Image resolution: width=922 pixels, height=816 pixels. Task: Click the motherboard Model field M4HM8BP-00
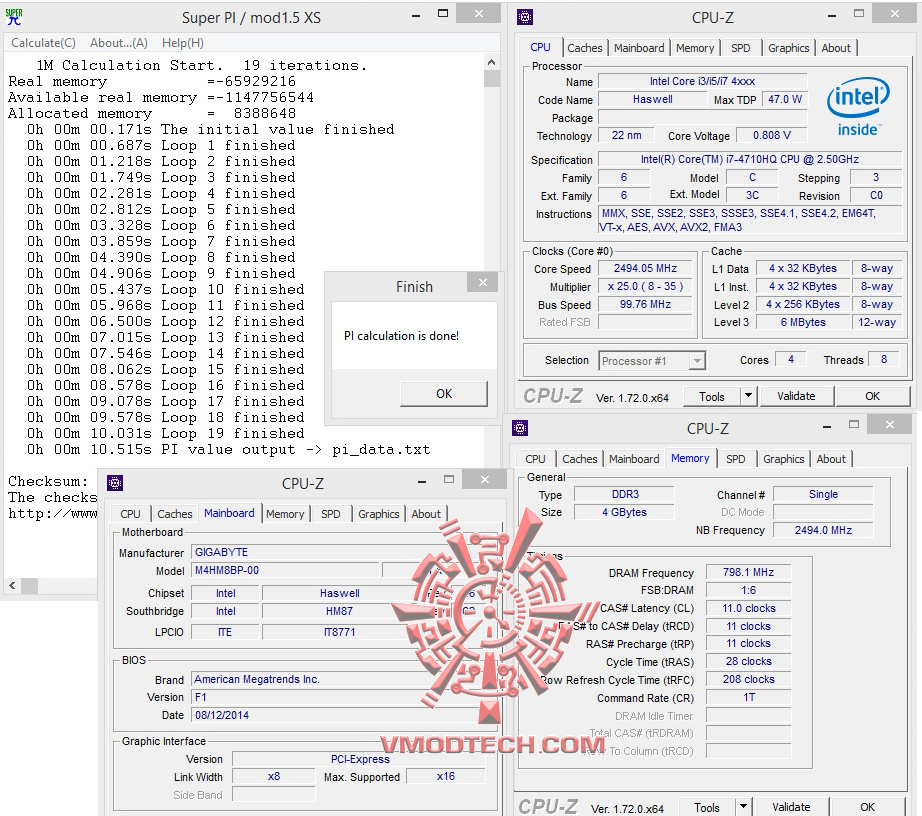click(286, 570)
